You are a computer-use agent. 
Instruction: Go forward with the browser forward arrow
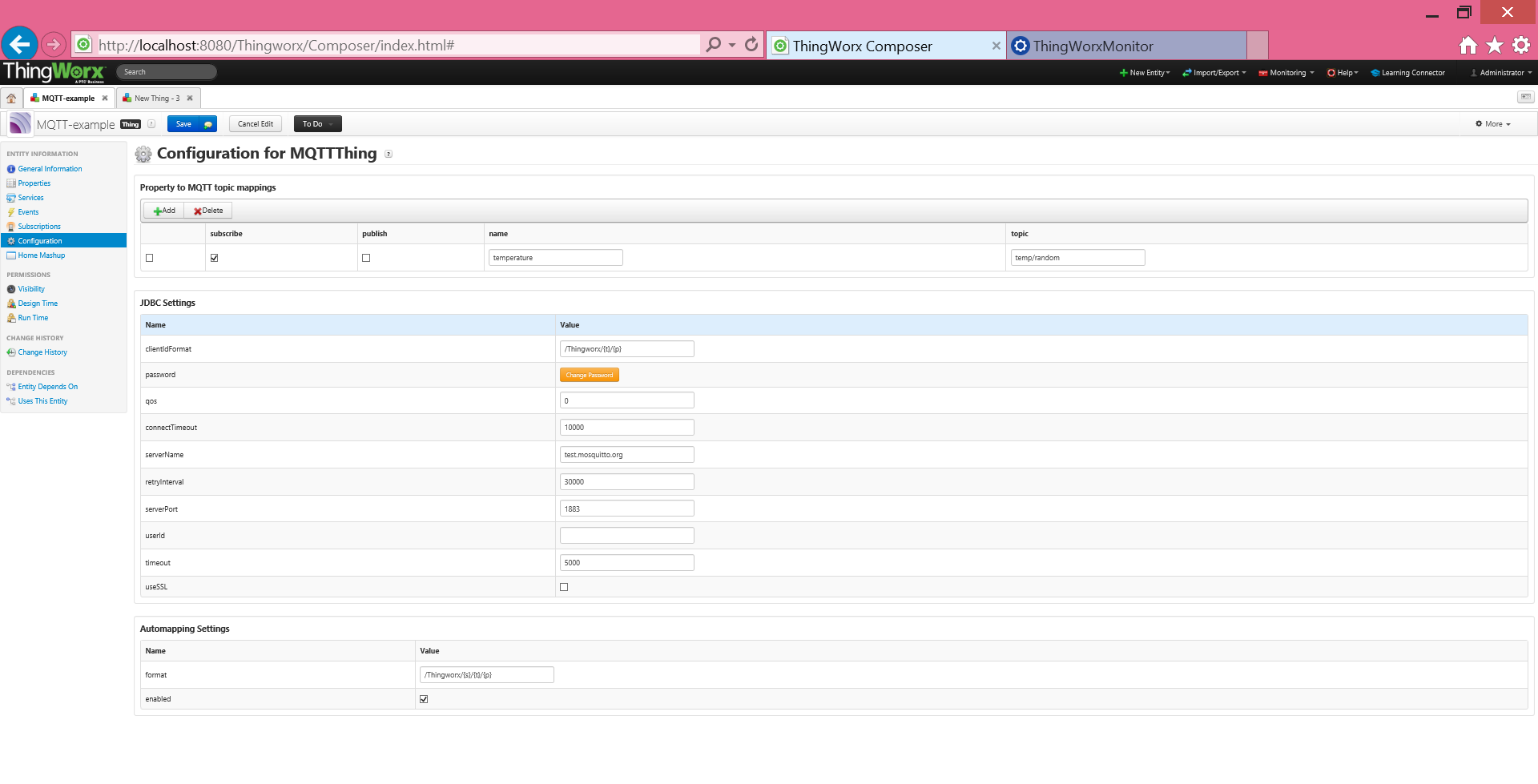click(53, 45)
